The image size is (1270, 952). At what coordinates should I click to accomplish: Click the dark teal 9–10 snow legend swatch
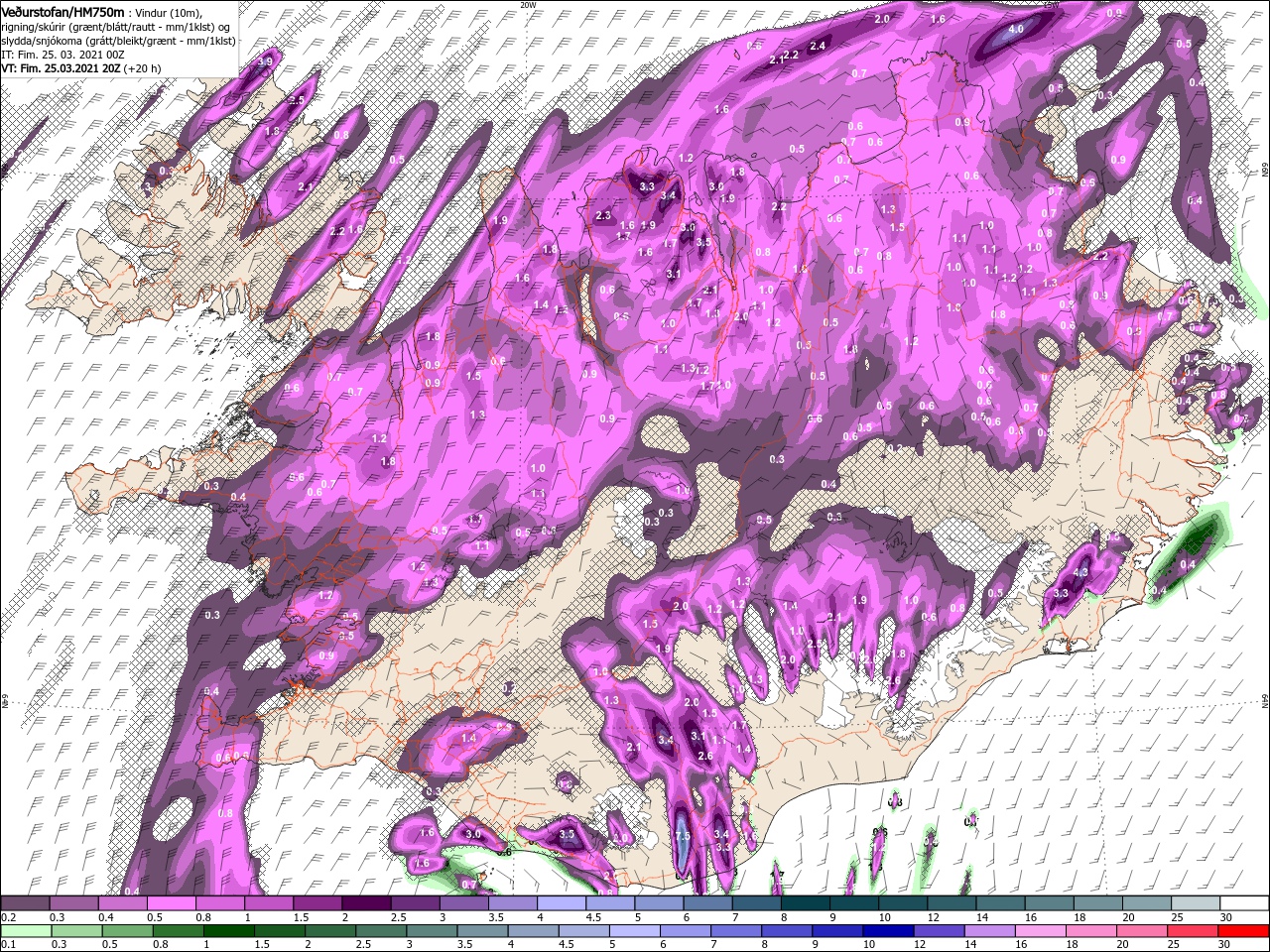854,904
